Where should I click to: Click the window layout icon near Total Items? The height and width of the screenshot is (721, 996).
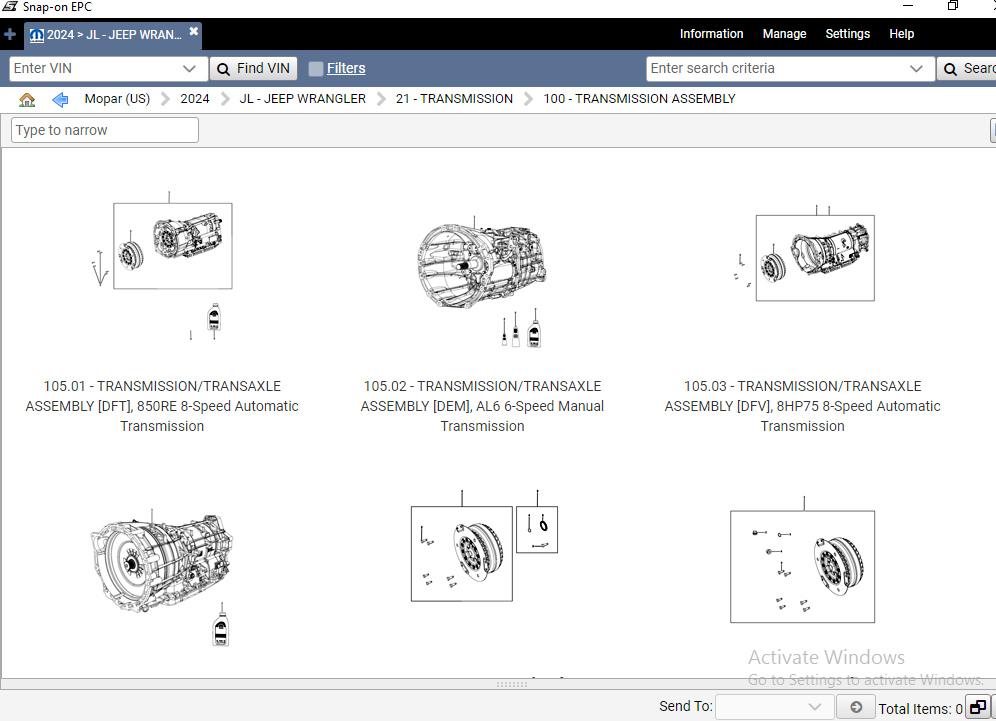click(977, 706)
